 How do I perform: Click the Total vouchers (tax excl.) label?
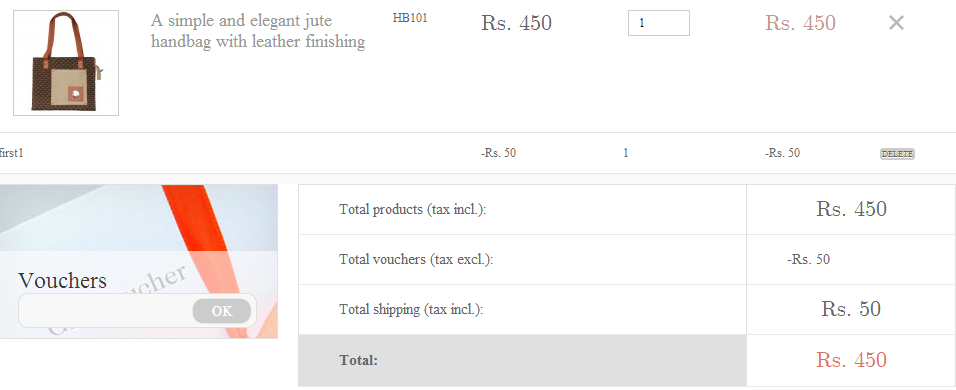(x=416, y=260)
